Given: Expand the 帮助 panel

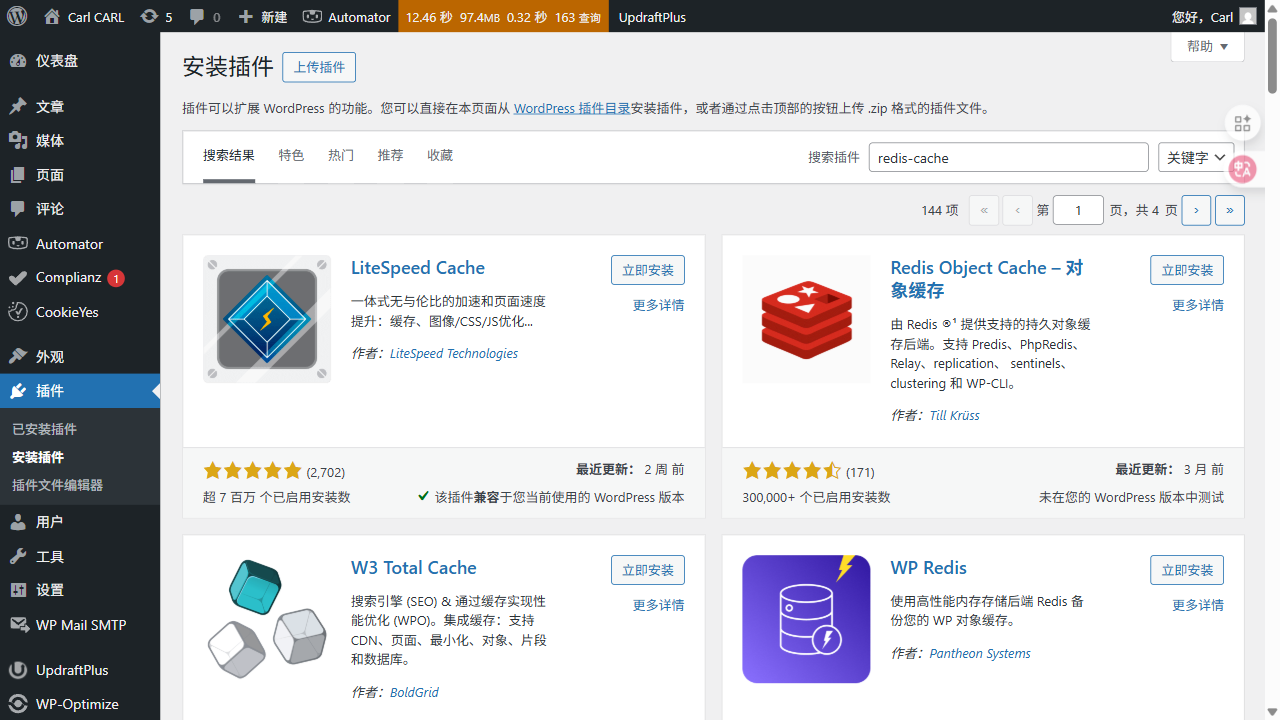Looking at the screenshot, I should (x=1206, y=46).
